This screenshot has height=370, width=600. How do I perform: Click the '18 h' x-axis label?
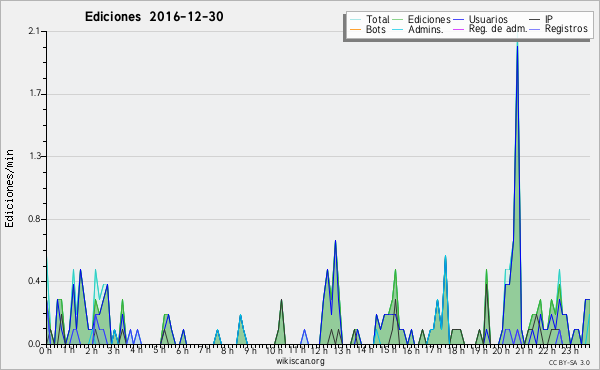pyautogui.click(x=457, y=350)
